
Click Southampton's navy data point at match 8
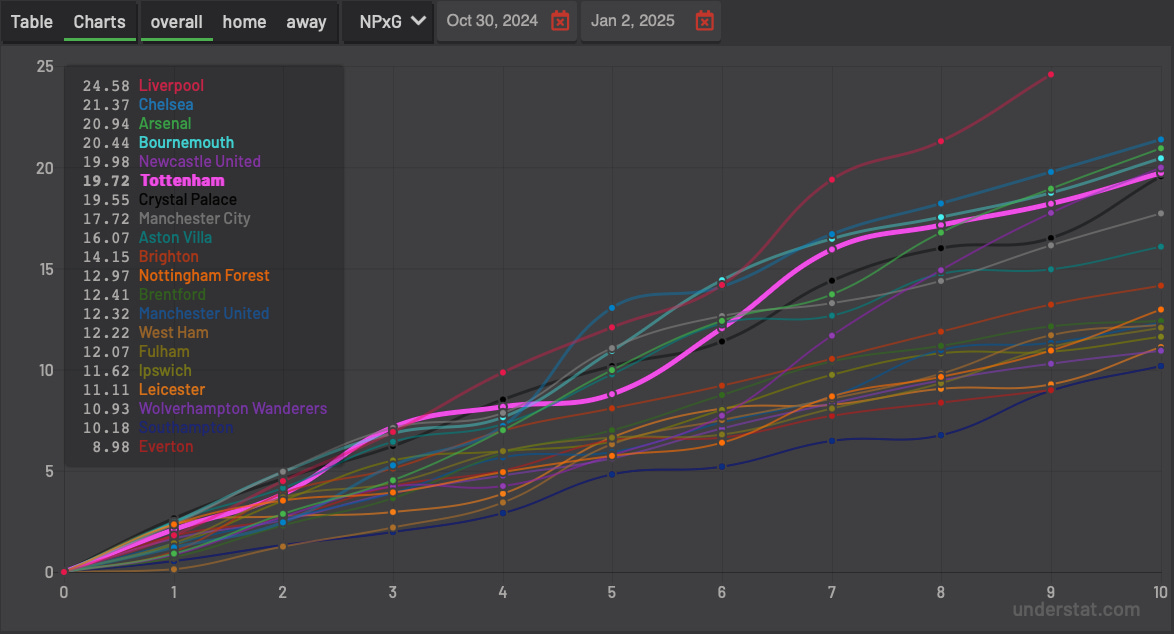click(x=941, y=435)
